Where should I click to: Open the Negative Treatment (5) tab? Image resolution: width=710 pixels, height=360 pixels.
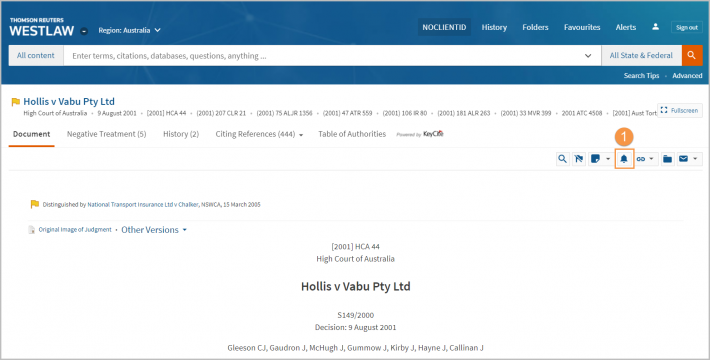(x=106, y=134)
